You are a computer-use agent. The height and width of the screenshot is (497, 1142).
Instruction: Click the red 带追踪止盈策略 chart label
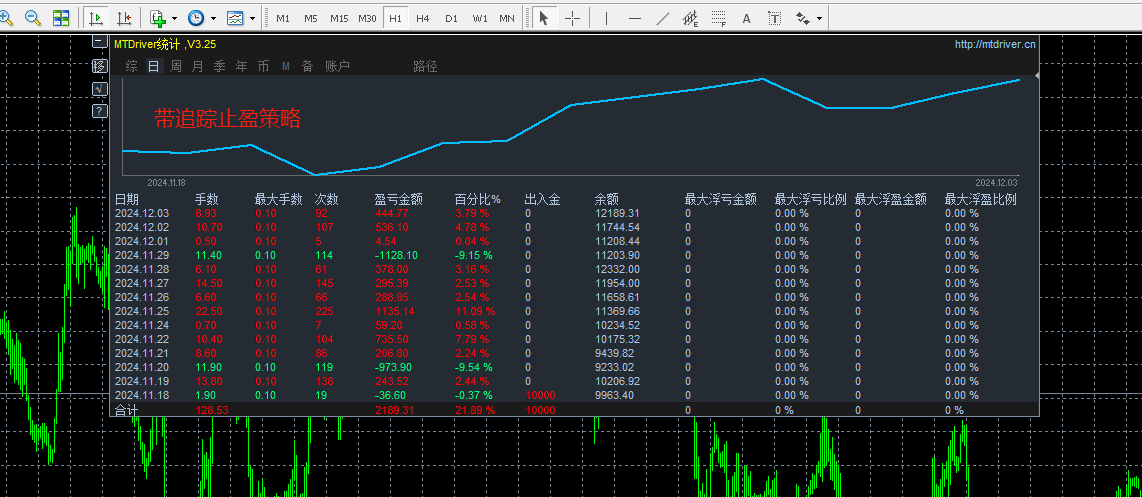pos(227,119)
